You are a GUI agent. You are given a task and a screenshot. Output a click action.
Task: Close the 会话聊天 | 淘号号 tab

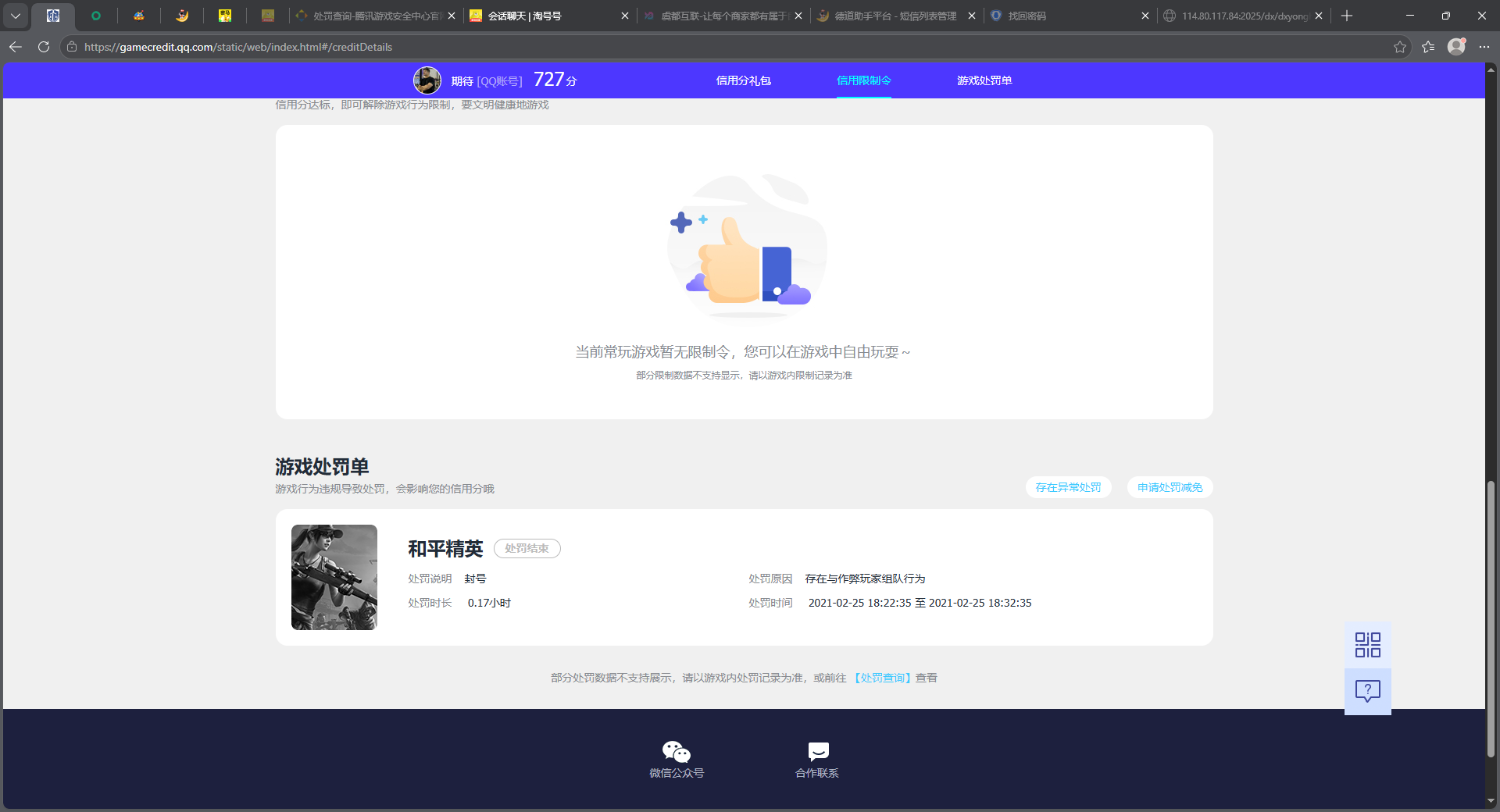tap(625, 16)
